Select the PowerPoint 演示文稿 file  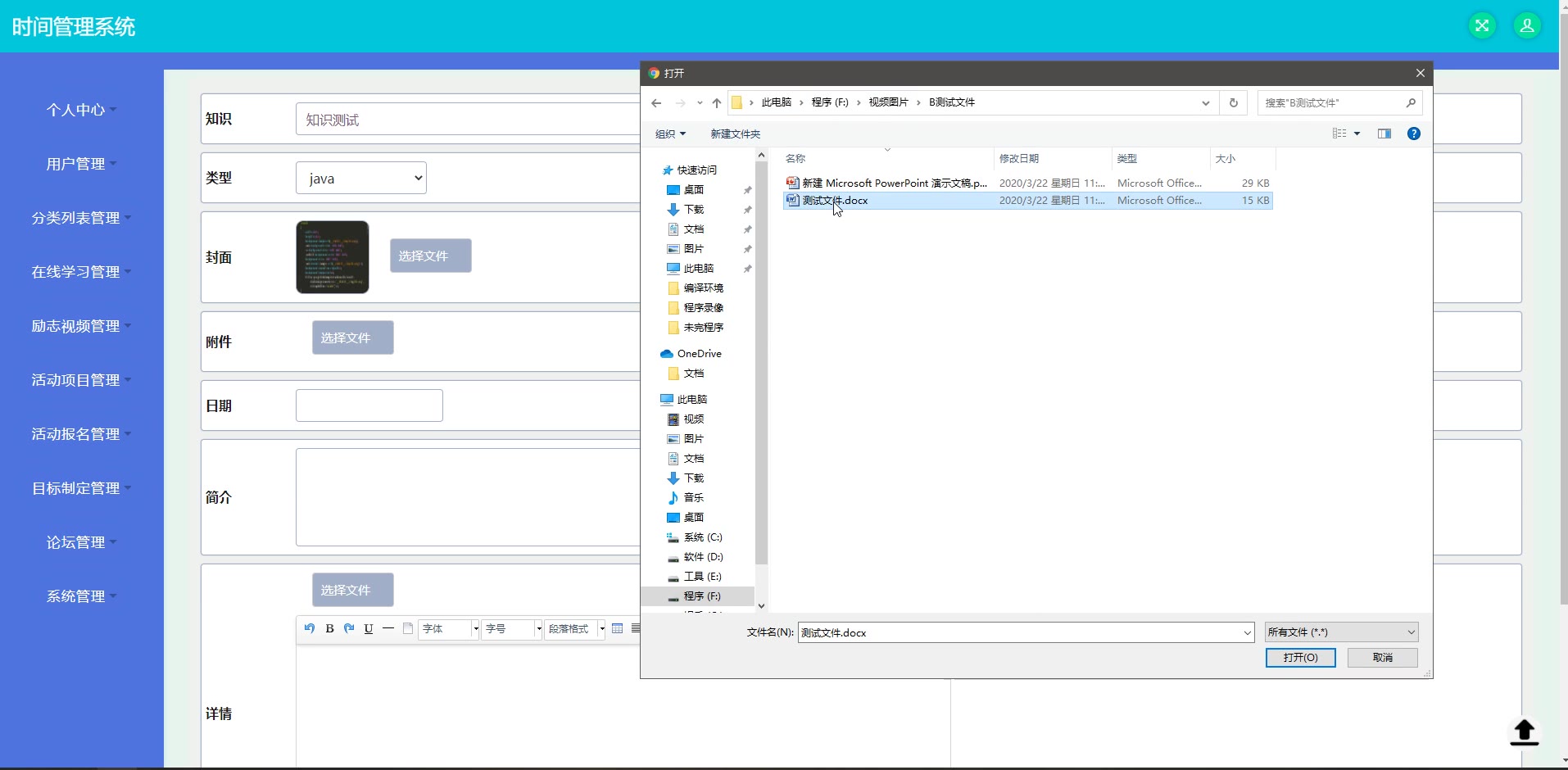pyautogui.click(x=894, y=183)
